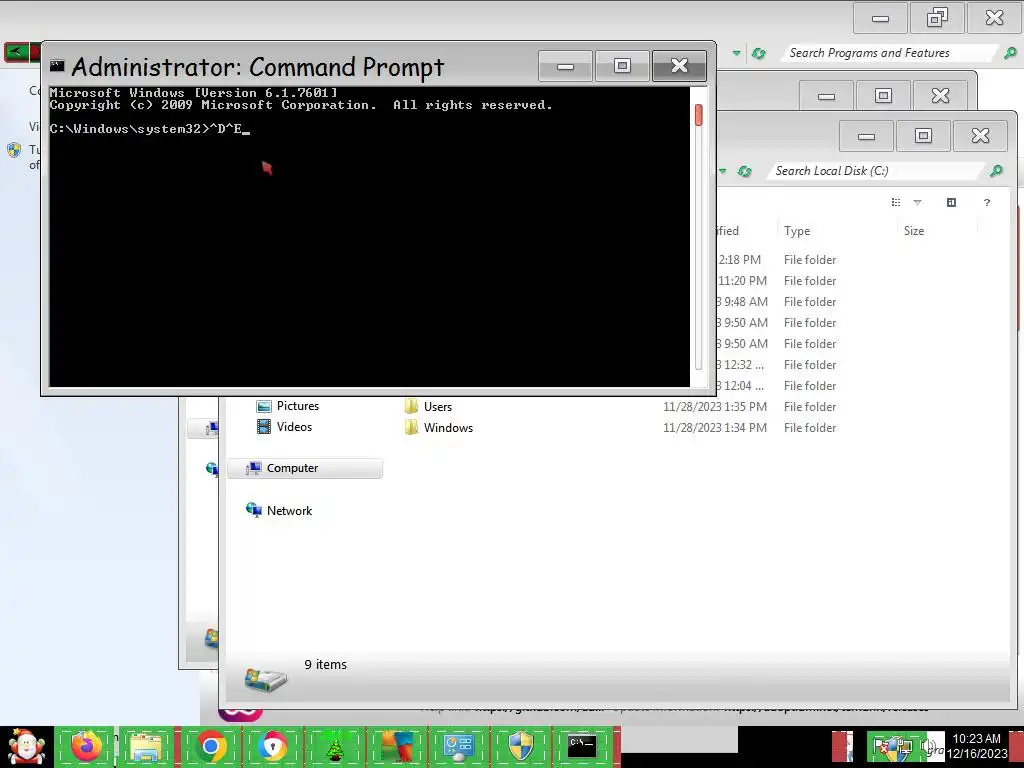Click the network status tray icon
Viewport: 1024px width, 768px height.
[904, 748]
